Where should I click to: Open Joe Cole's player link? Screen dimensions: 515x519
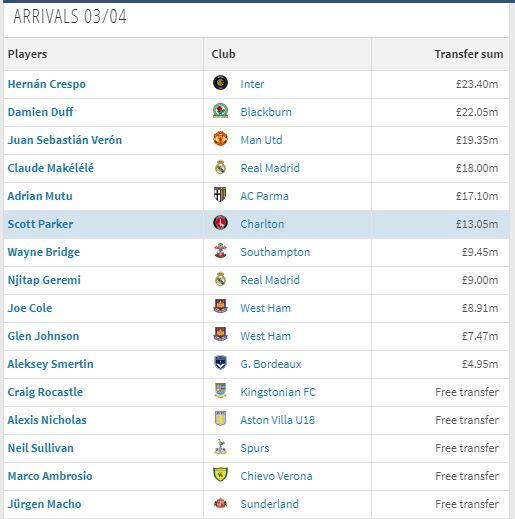pos(30,308)
